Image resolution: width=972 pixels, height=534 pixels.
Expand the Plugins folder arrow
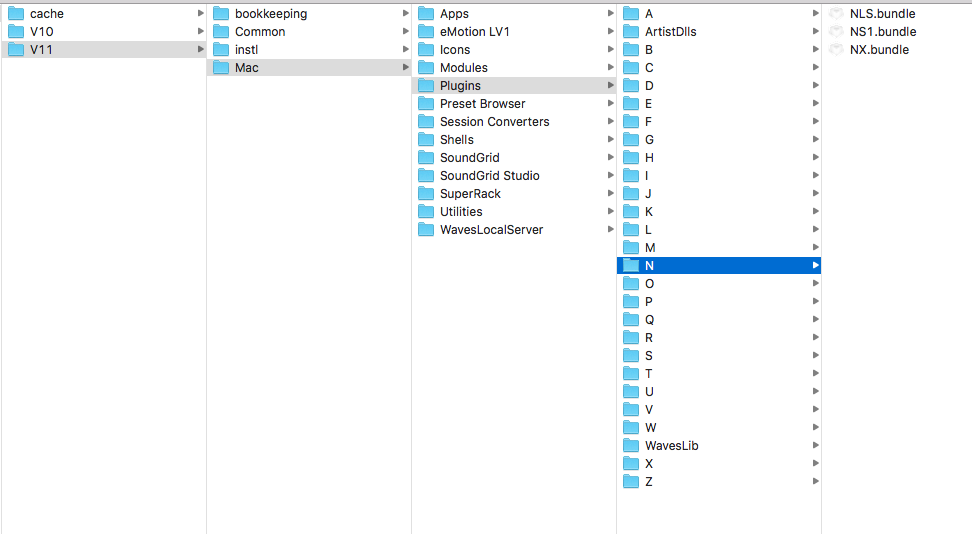point(611,85)
